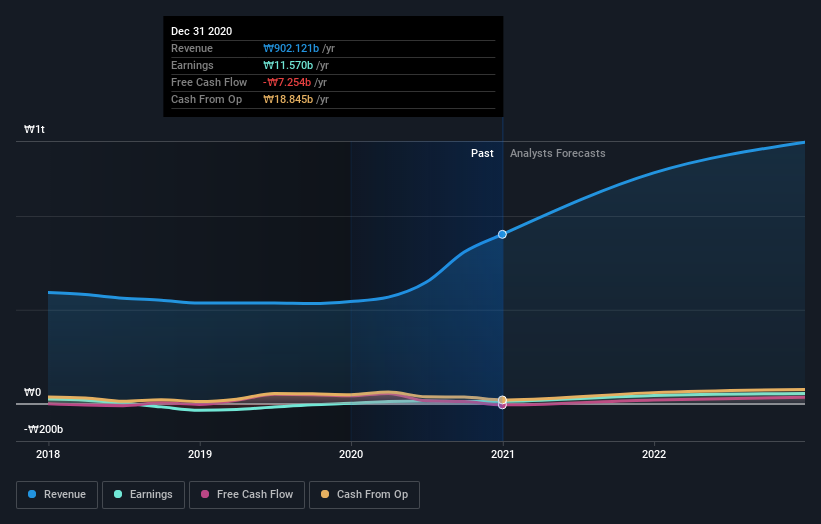Viewport: 821px width, 524px height.
Task: Toggle the Revenue legend button
Action: pyautogui.click(x=57, y=495)
